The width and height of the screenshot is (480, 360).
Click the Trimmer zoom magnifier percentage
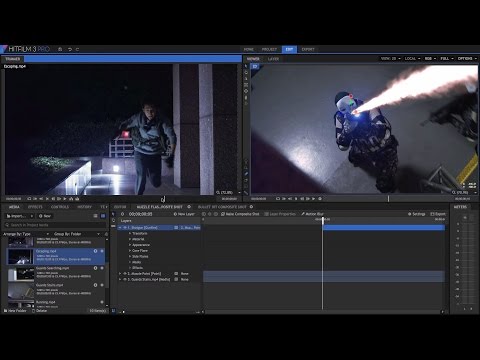coord(224,193)
